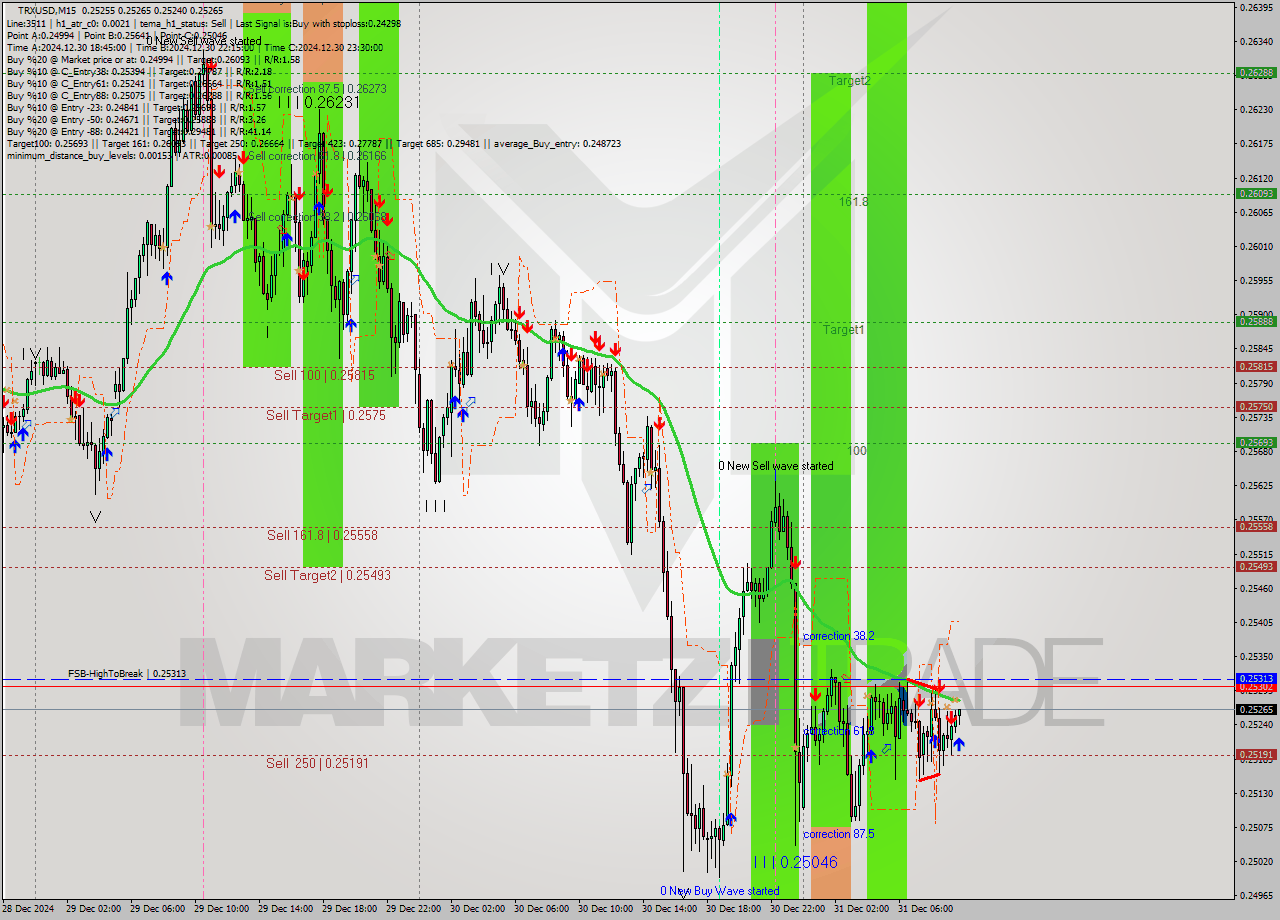This screenshot has width=1280, height=920.
Task: Select the green 0.25888 price tag
Action: tap(1256, 321)
